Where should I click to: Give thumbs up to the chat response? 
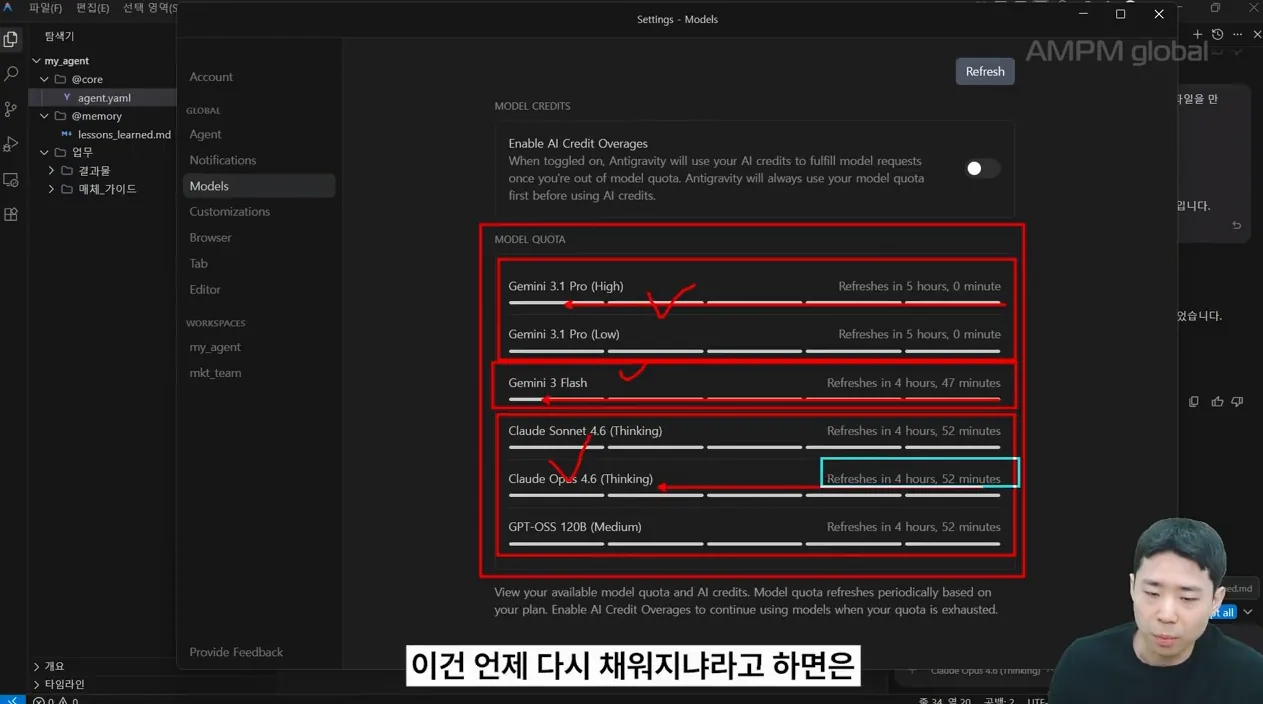[1217, 401]
